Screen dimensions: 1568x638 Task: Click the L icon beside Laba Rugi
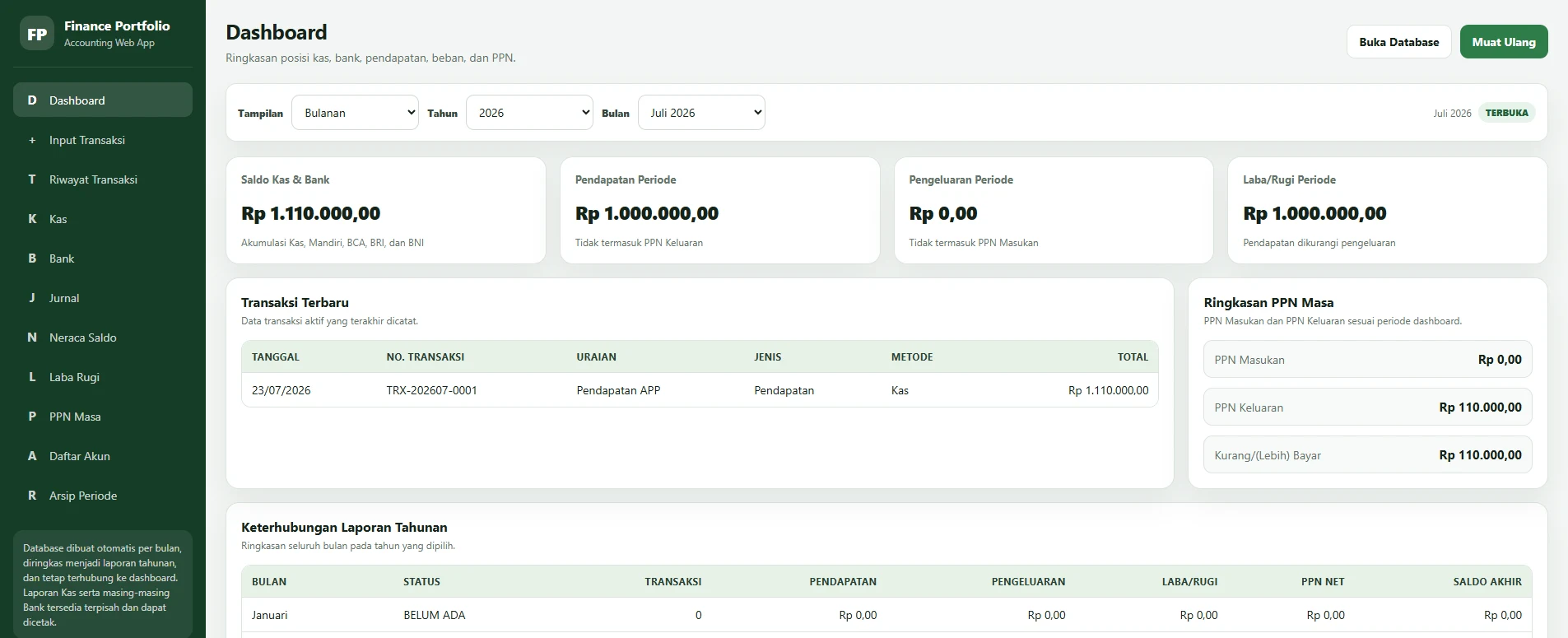coord(32,377)
